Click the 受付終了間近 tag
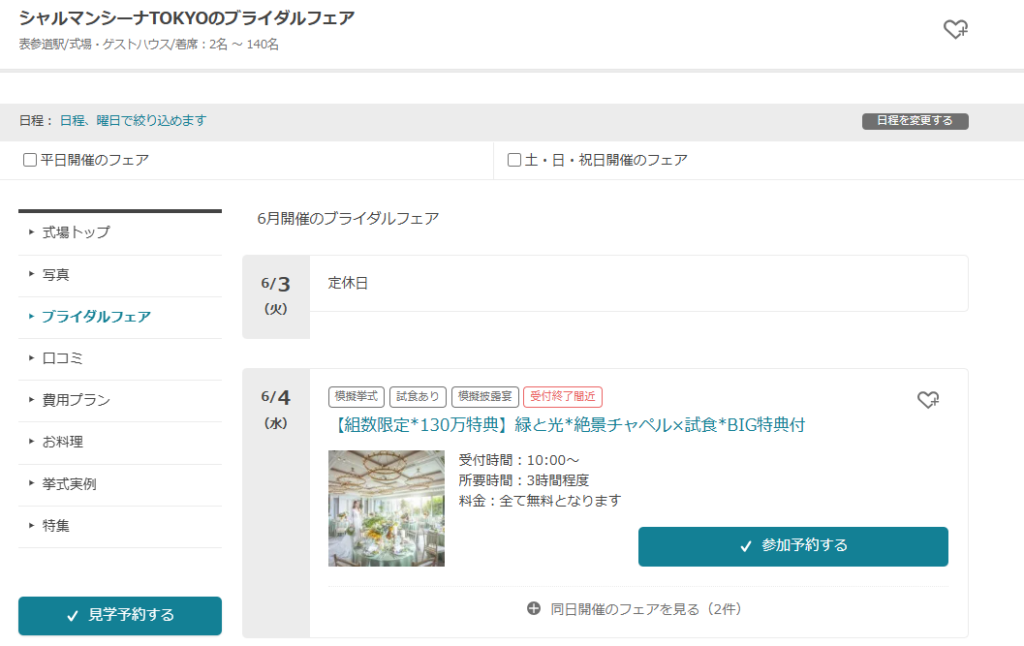The image size is (1024, 646). (563, 396)
